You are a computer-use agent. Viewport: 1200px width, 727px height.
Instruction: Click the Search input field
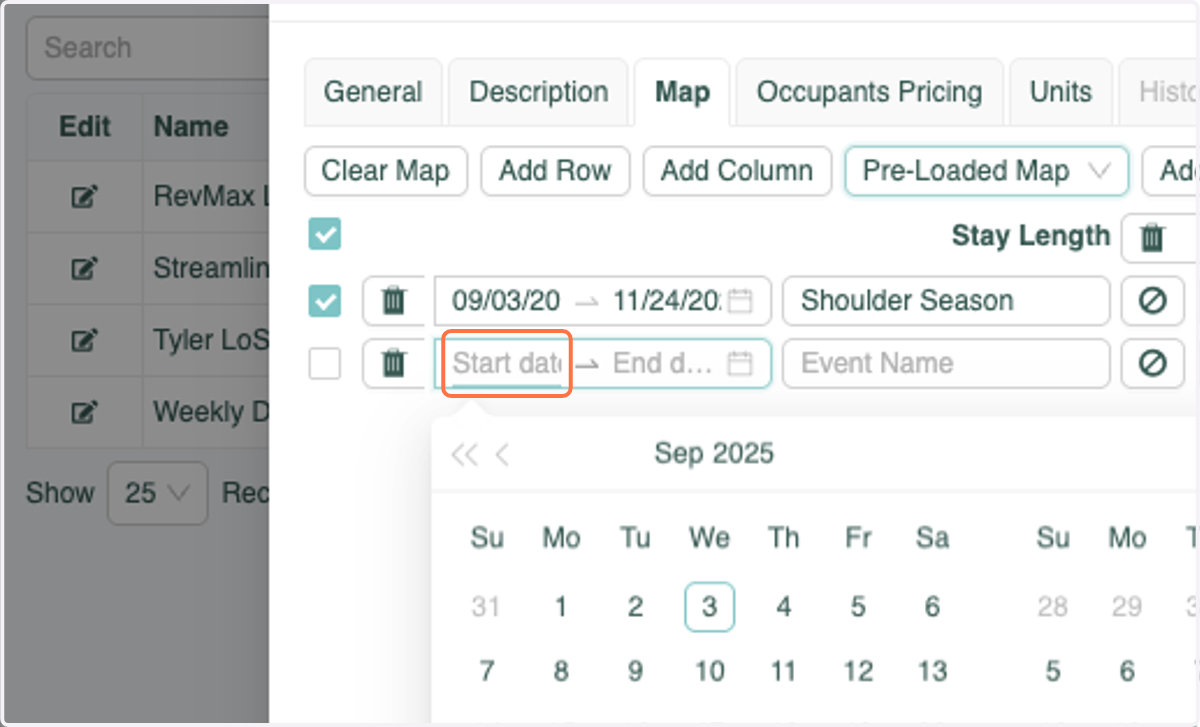tap(148, 48)
